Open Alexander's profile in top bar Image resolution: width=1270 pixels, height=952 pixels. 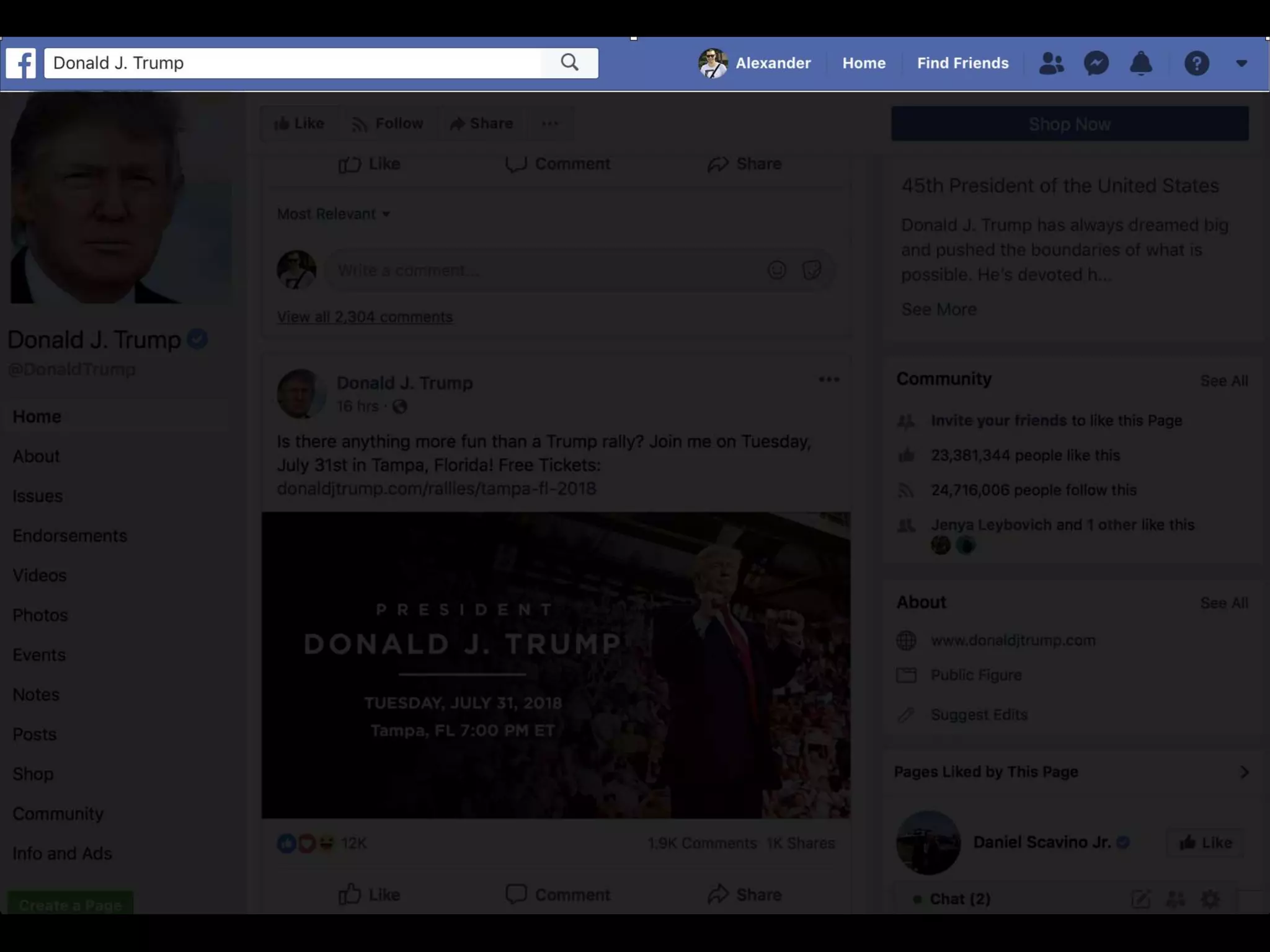point(755,63)
